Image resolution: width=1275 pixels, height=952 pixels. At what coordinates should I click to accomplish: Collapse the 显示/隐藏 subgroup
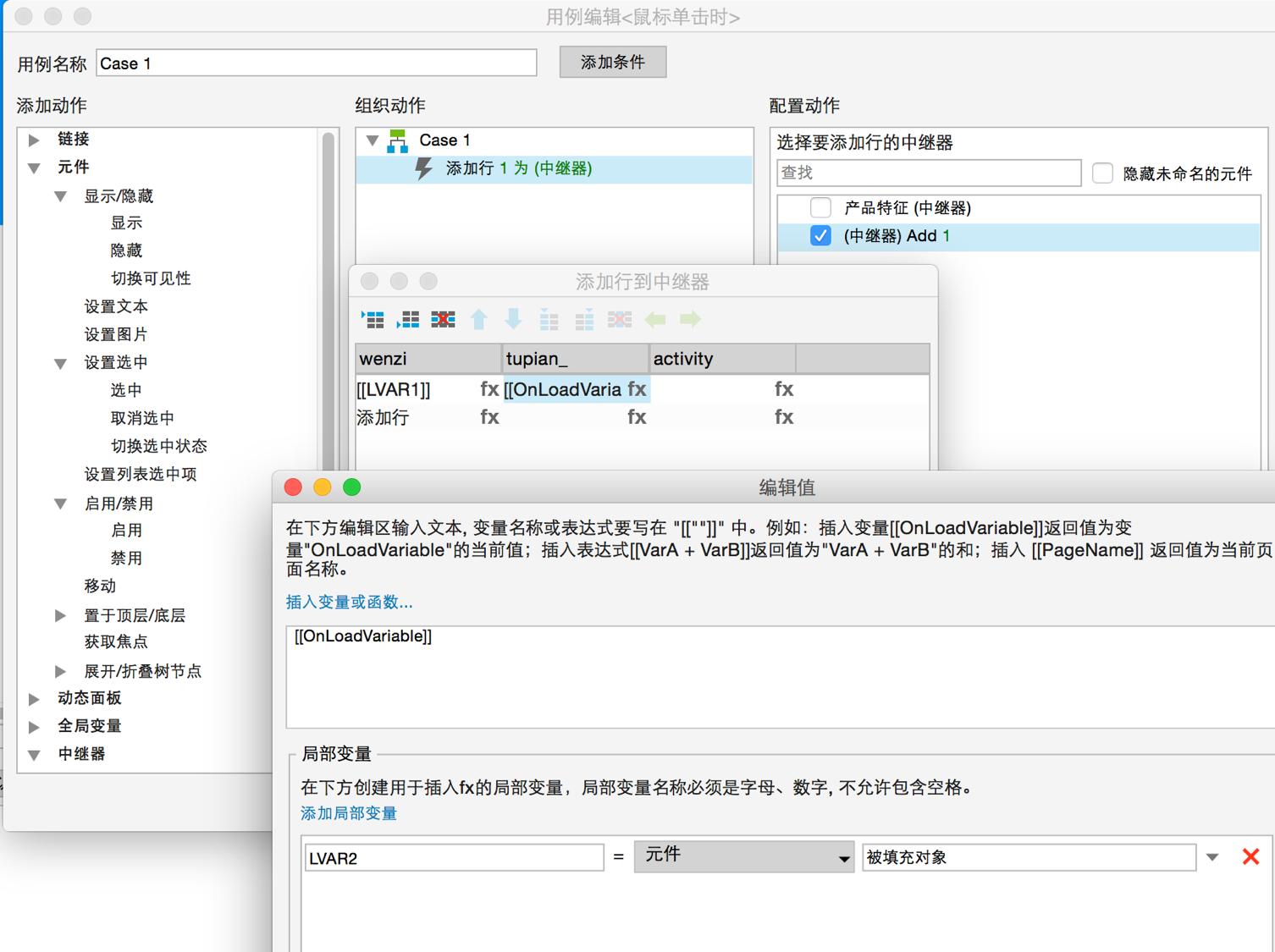[x=60, y=196]
